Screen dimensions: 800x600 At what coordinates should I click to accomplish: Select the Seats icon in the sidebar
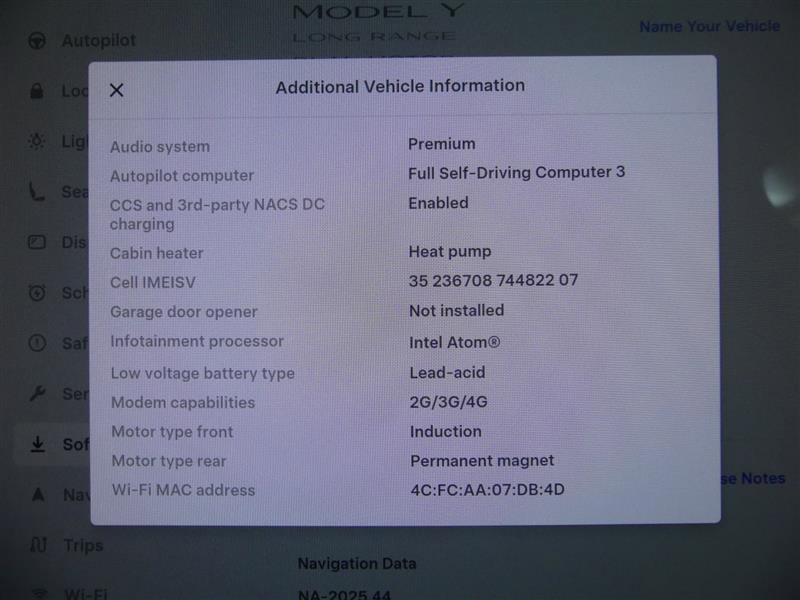click(36, 192)
